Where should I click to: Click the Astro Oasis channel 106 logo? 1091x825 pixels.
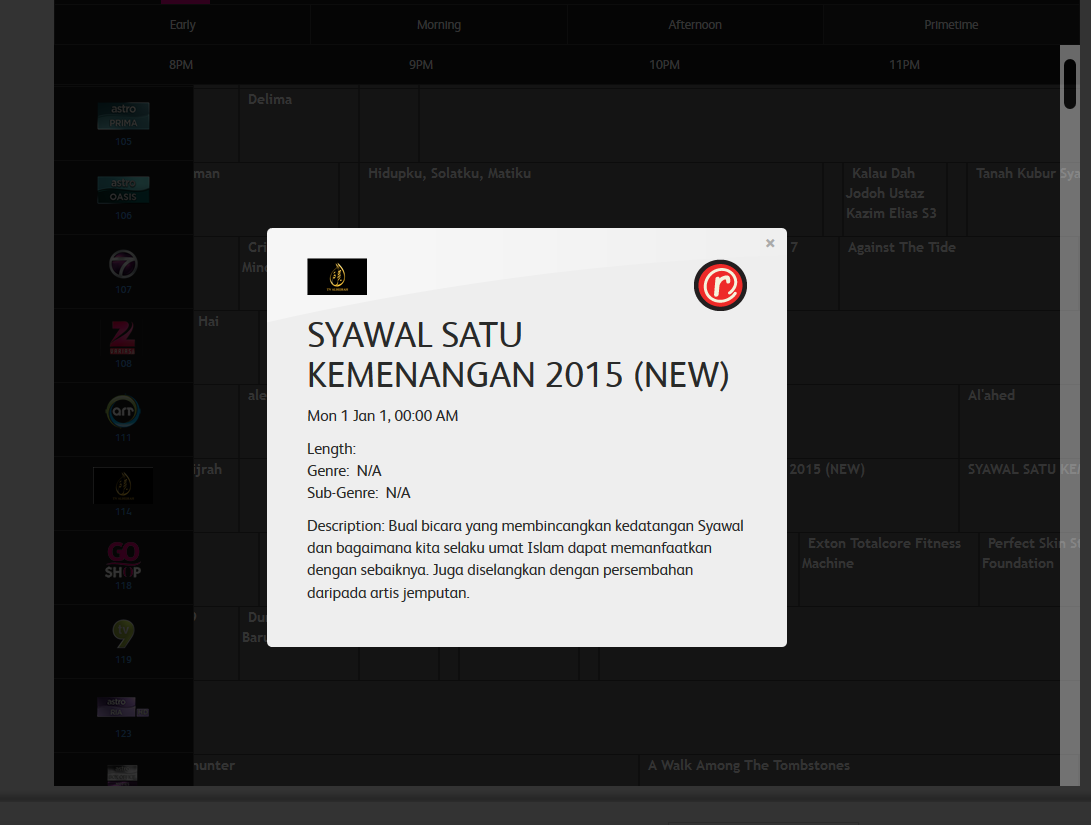point(122,190)
